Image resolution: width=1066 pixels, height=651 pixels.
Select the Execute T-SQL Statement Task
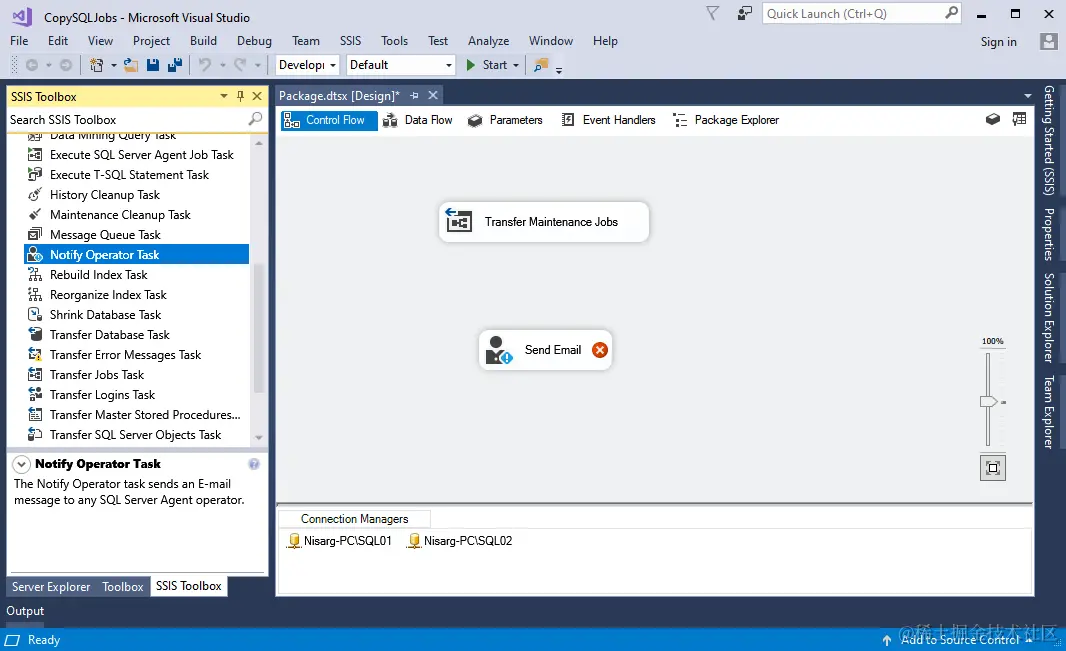coord(130,174)
